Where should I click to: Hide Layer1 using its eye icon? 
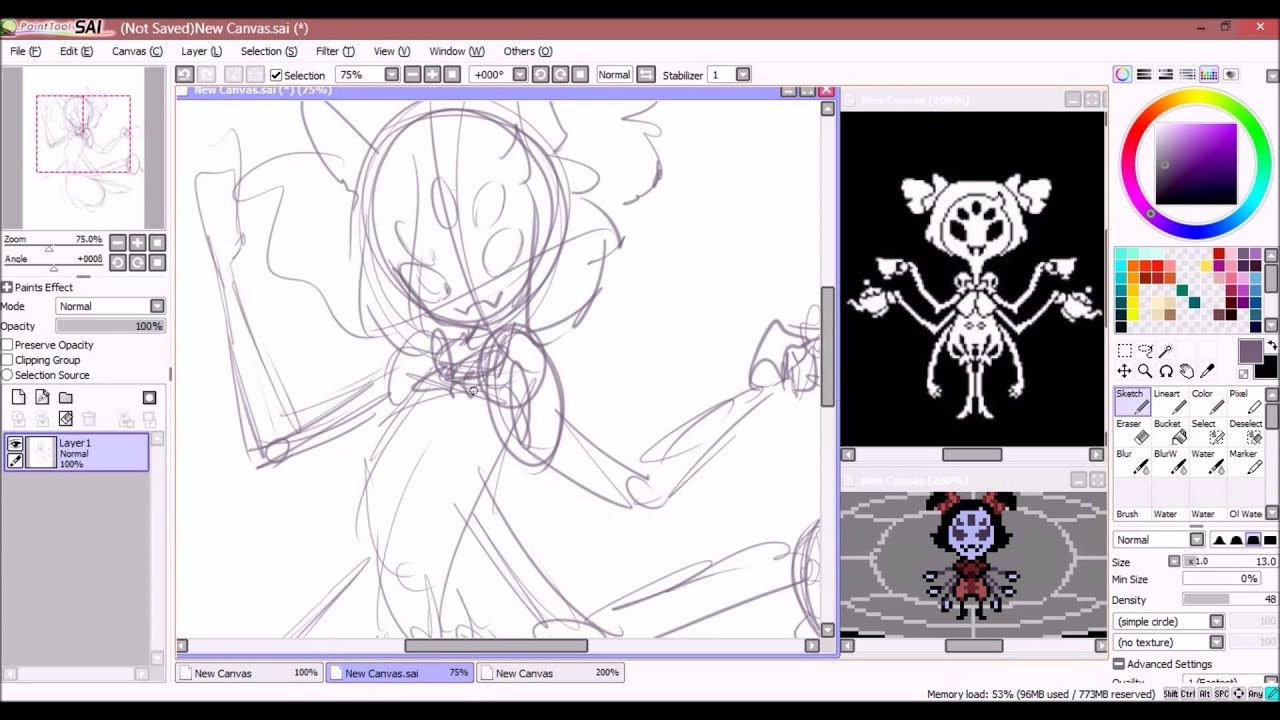15,444
